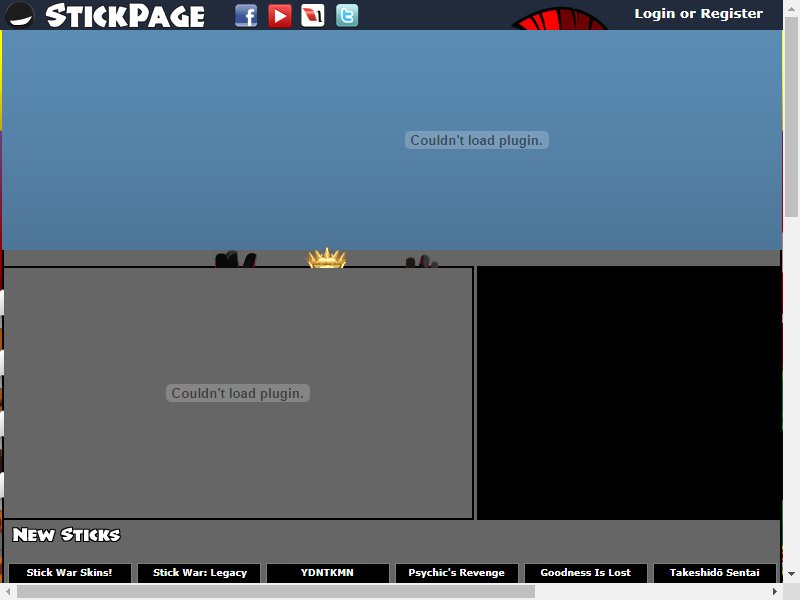Screen dimensions: 800x600
Task: Go to the StickPage home logo
Action: click(x=125, y=15)
